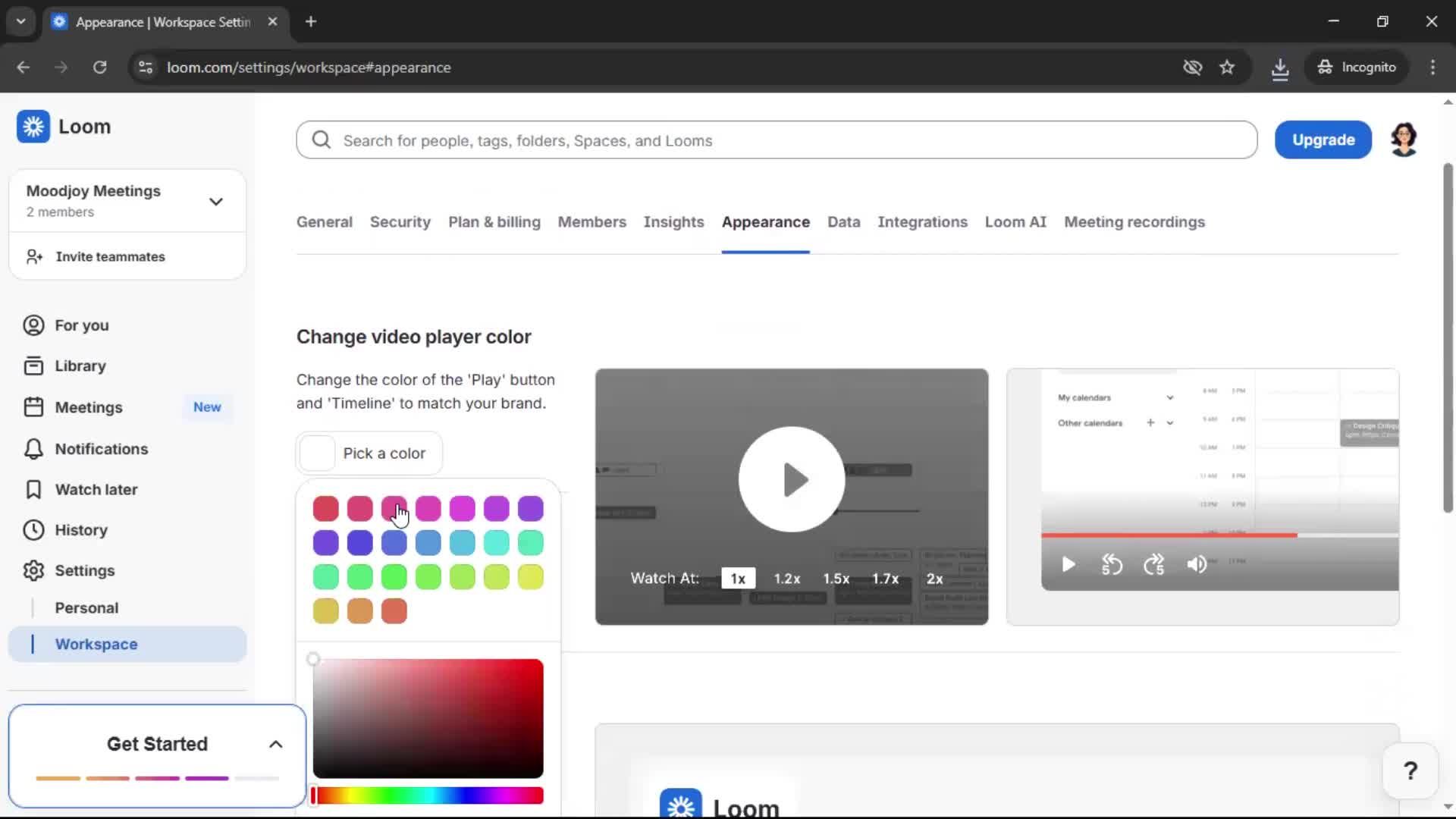Open the browser tab search dropdown
This screenshot has height=819, width=1456.
pos(20,21)
